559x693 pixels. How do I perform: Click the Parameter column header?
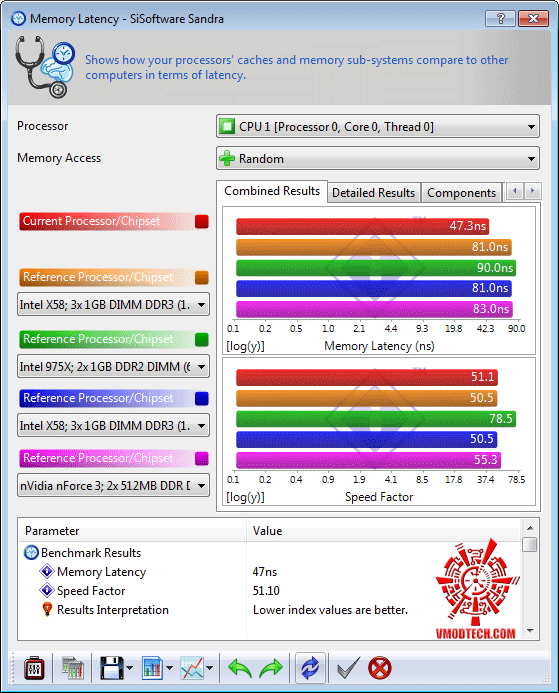coord(132,531)
